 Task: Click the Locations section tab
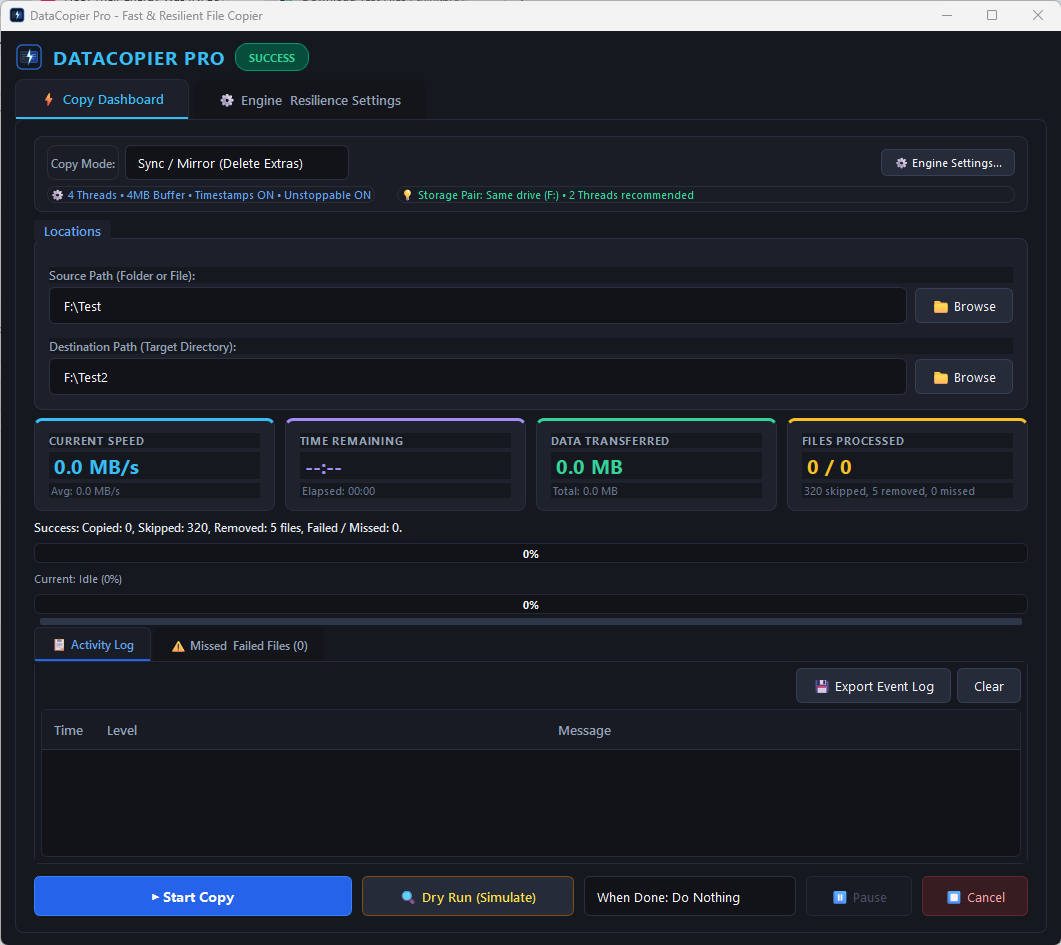pos(72,231)
